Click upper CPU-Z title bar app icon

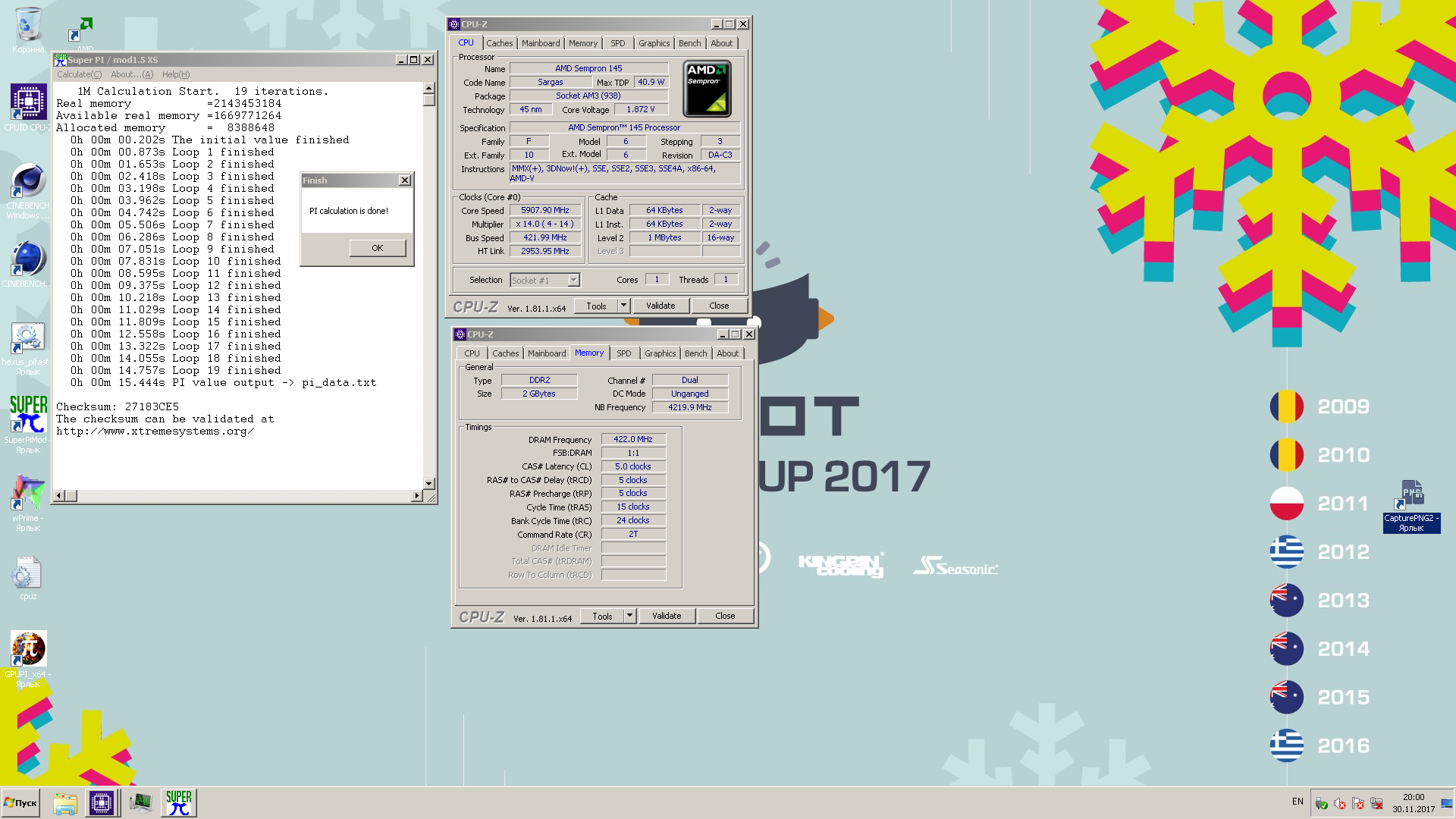coord(454,24)
